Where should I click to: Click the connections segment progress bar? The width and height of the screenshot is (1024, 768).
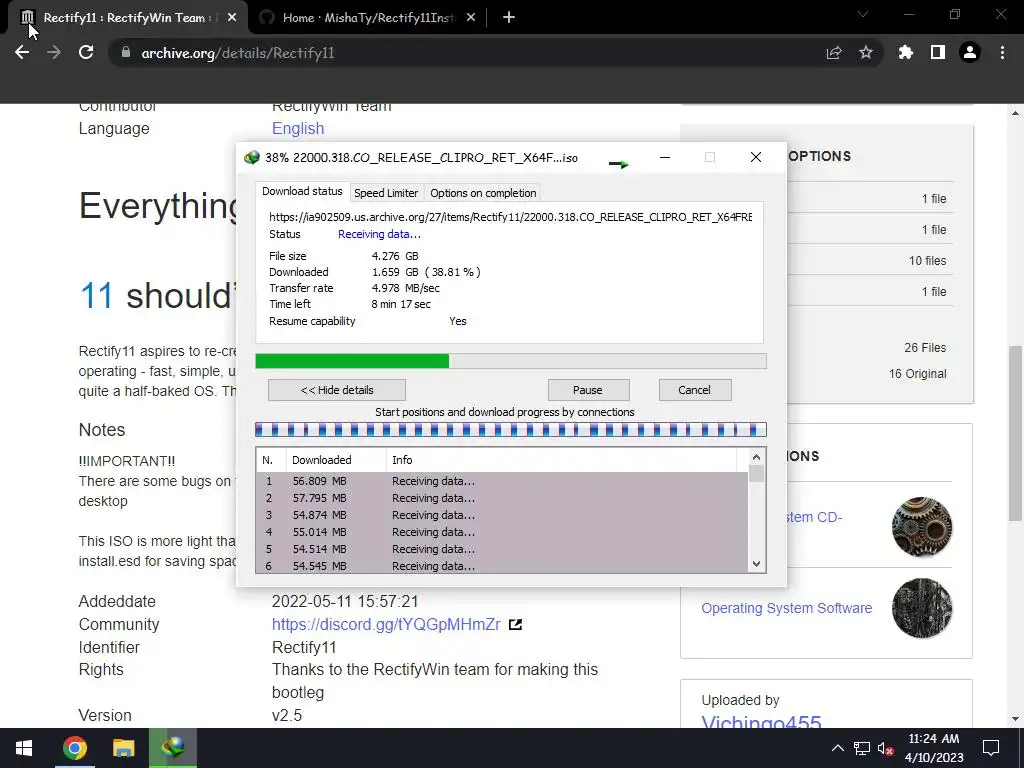(x=511, y=430)
